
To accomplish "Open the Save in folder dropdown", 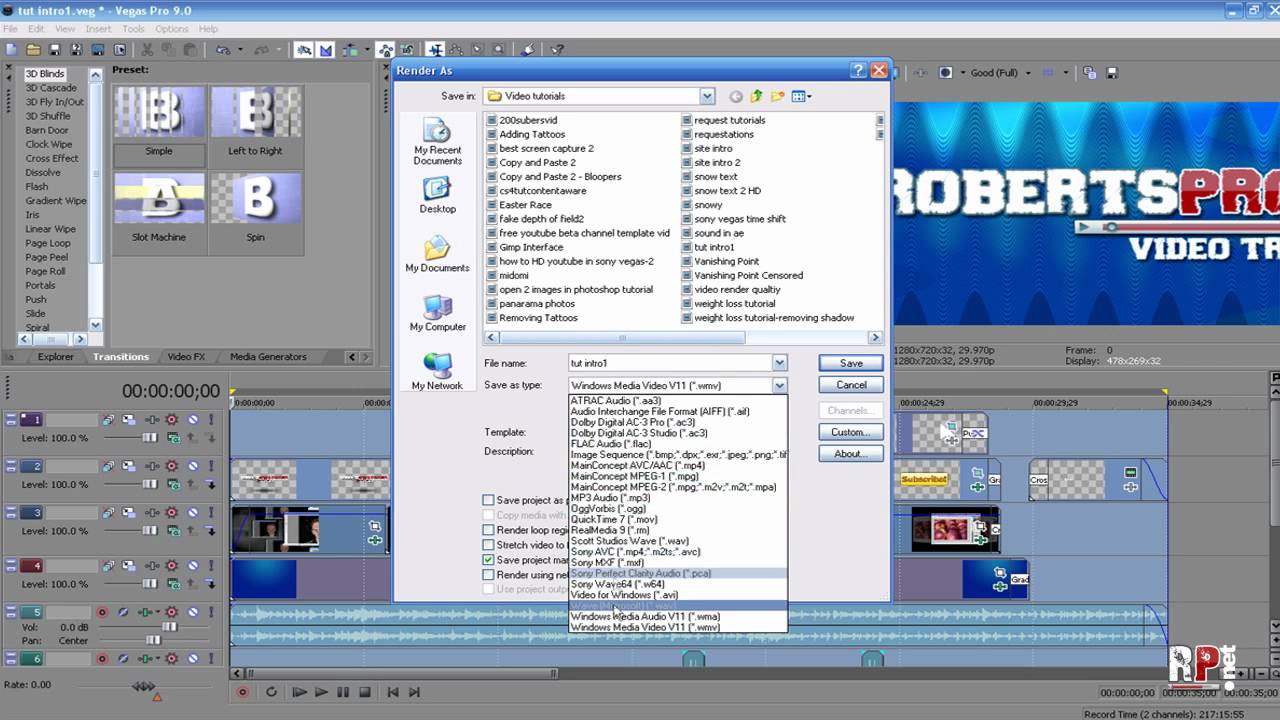I will 707,96.
